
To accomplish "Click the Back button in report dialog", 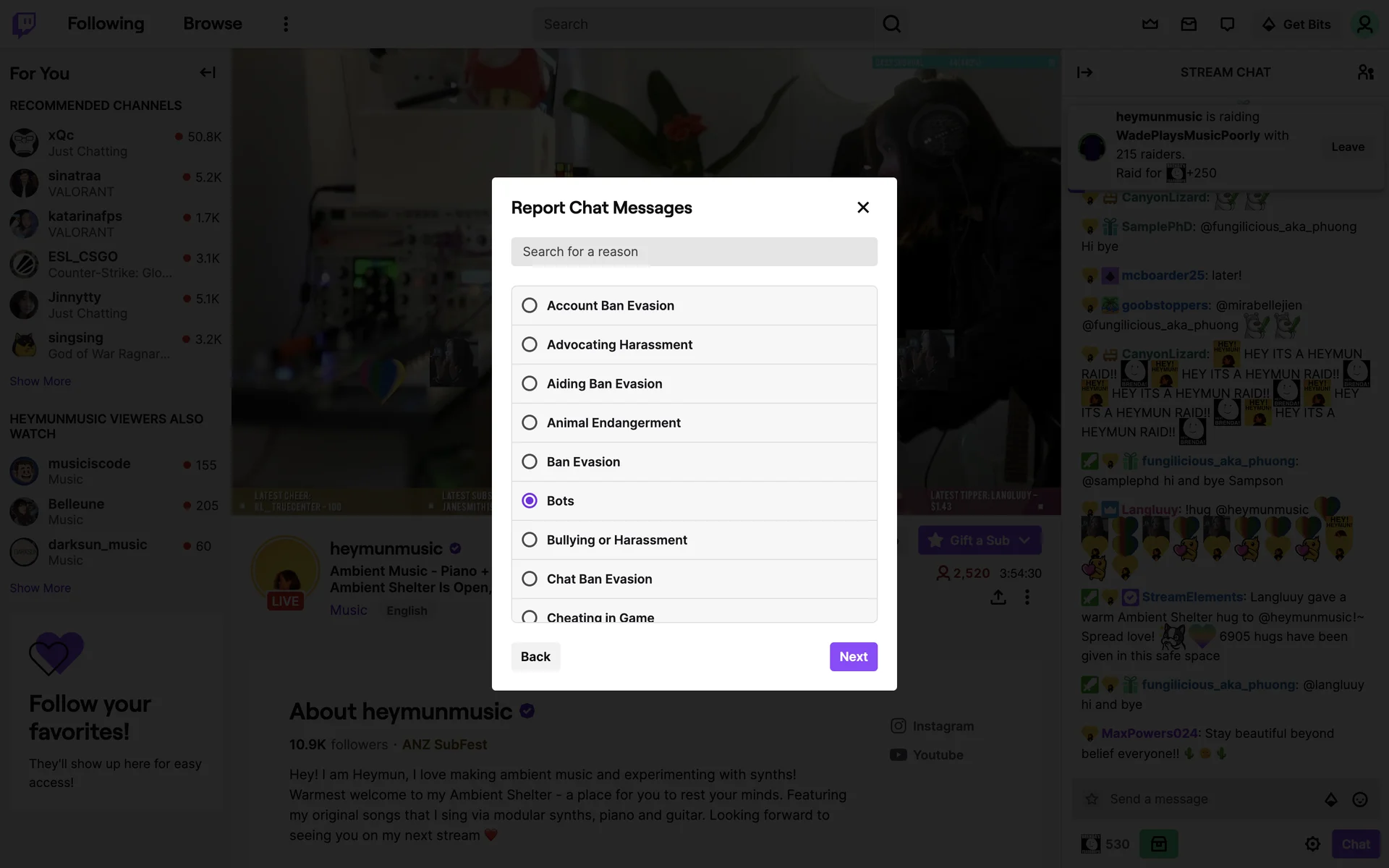I will (x=535, y=657).
